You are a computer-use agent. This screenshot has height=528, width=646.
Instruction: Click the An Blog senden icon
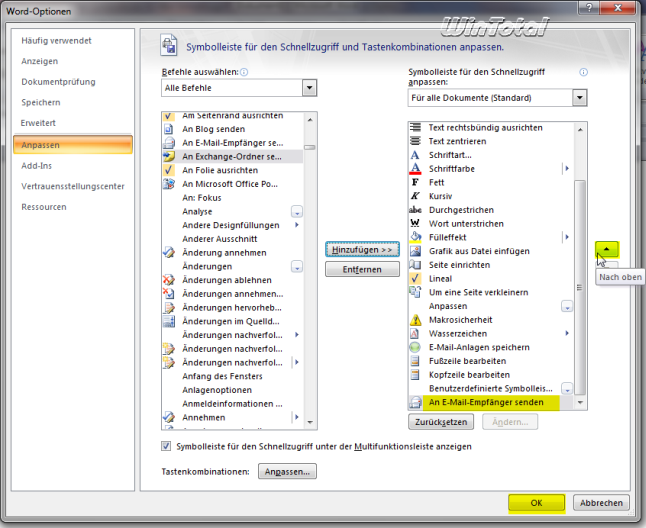(x=169, y=129)
